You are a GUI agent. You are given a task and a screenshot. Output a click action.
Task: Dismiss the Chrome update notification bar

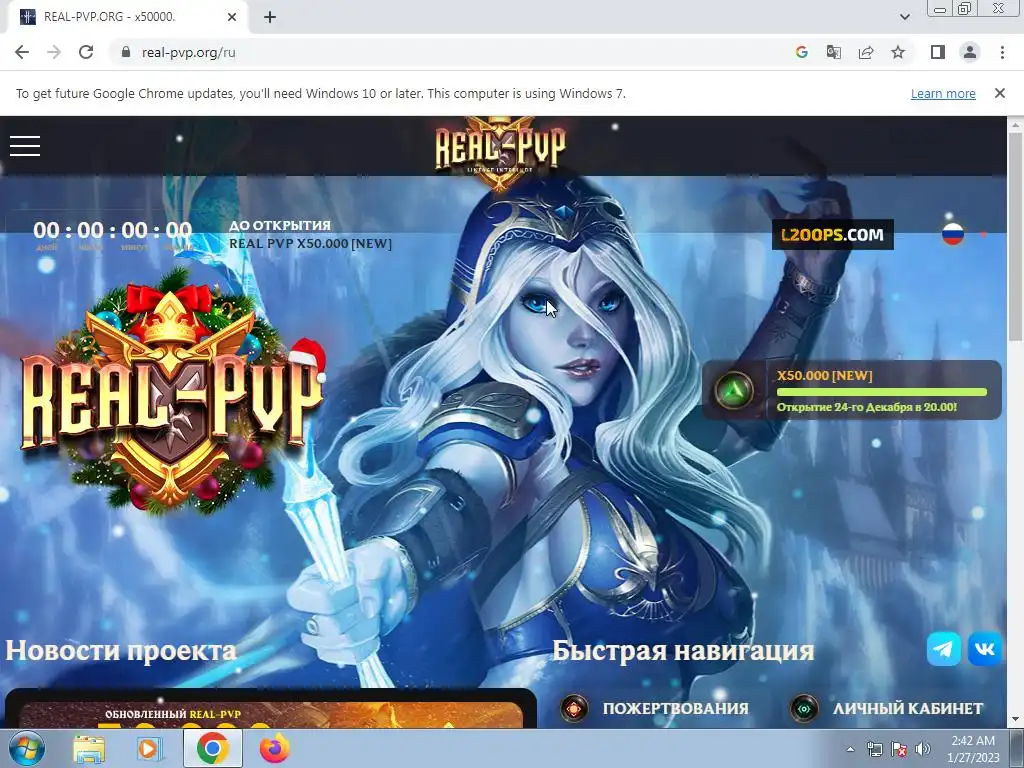coord(999,93)
